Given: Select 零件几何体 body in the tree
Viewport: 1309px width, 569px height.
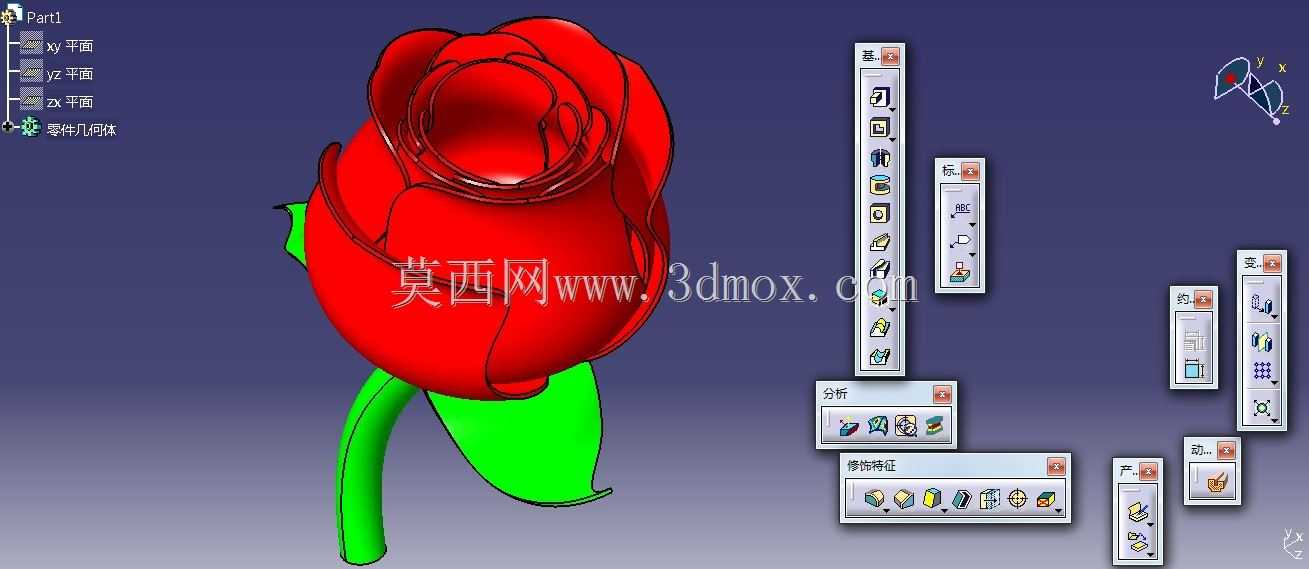Looking at the screenshot, I should tap(81, 129).
